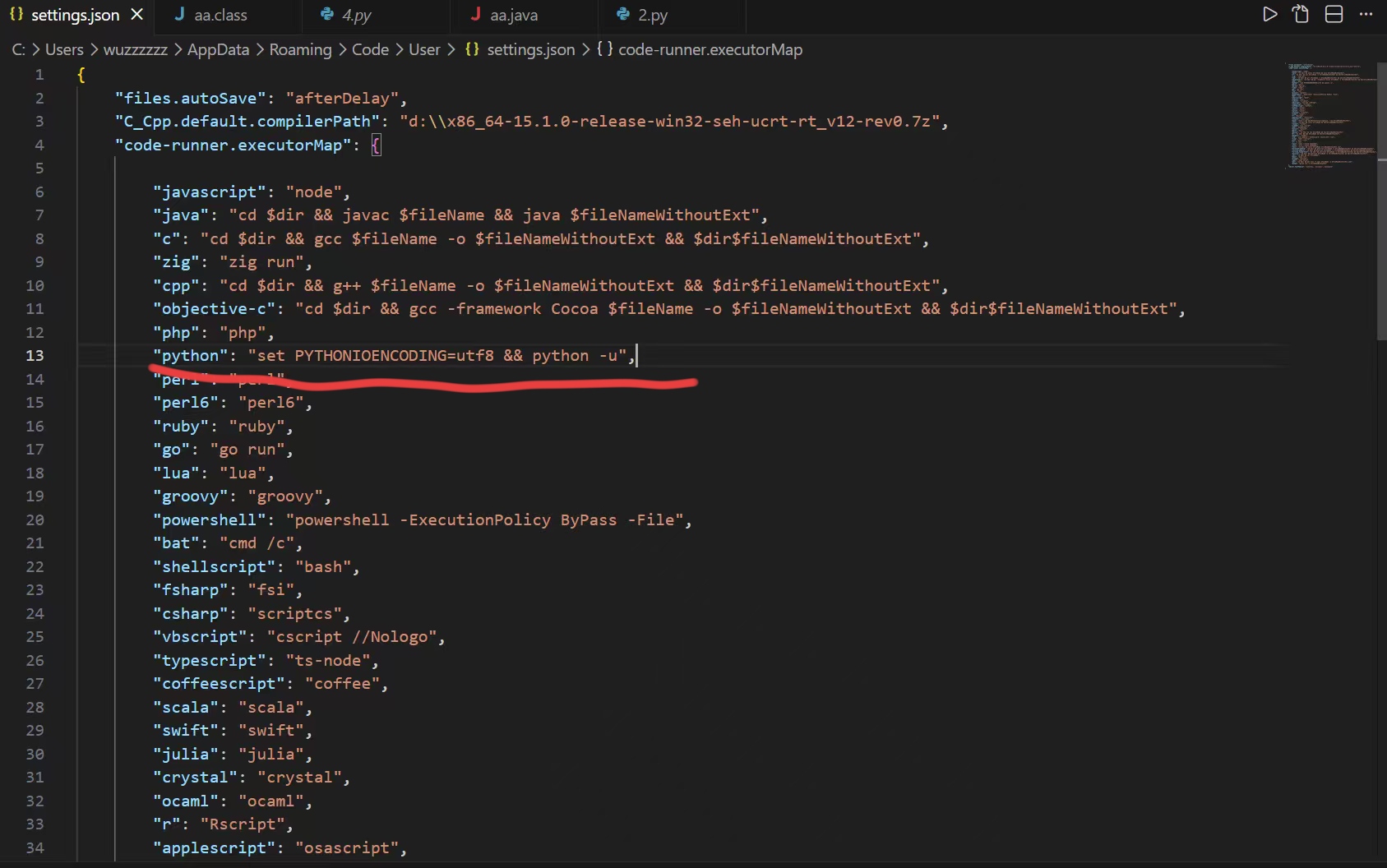Click the "Rscript" value text
This screenshot has width=1387, height=868.
click(x=243, y=824)
